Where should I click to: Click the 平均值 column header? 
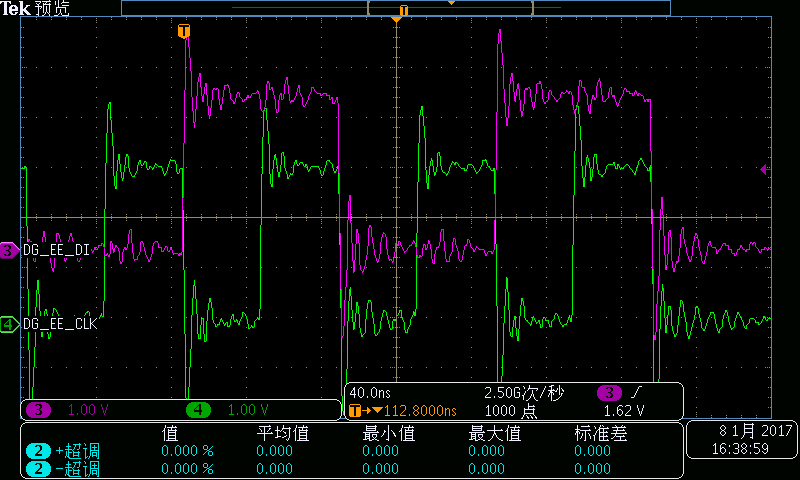click(x=283, y=434)
